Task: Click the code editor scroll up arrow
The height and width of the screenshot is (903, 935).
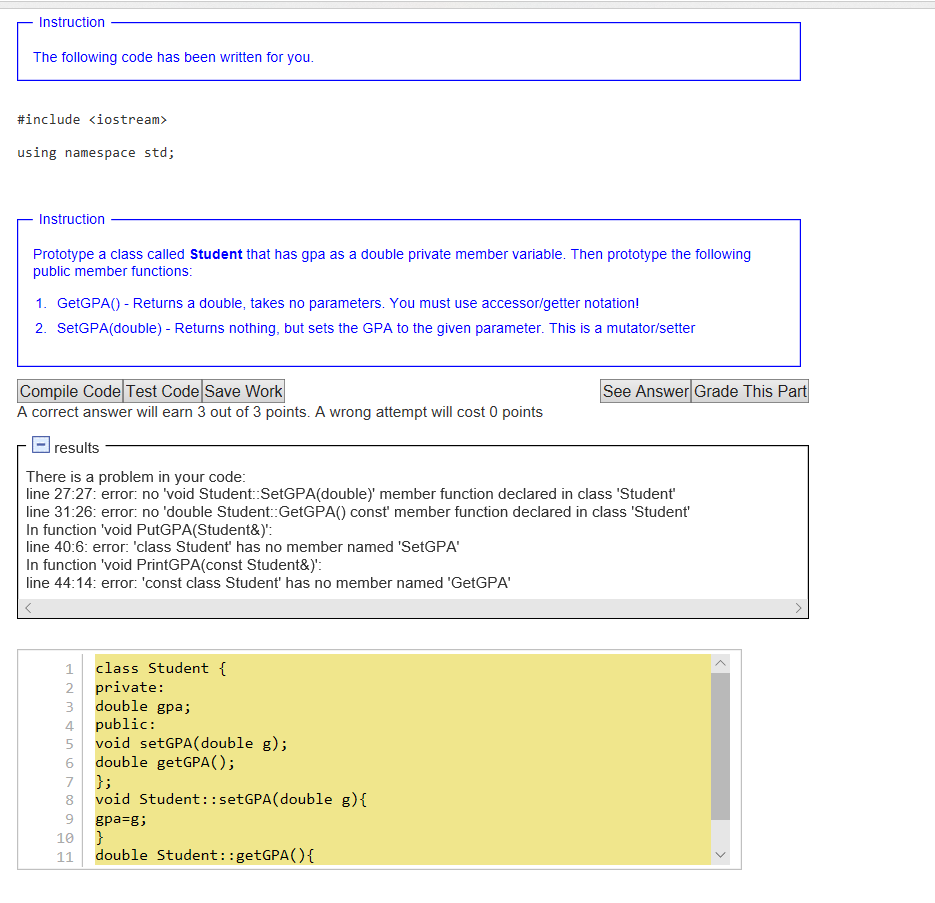Action: click(720, 663)
